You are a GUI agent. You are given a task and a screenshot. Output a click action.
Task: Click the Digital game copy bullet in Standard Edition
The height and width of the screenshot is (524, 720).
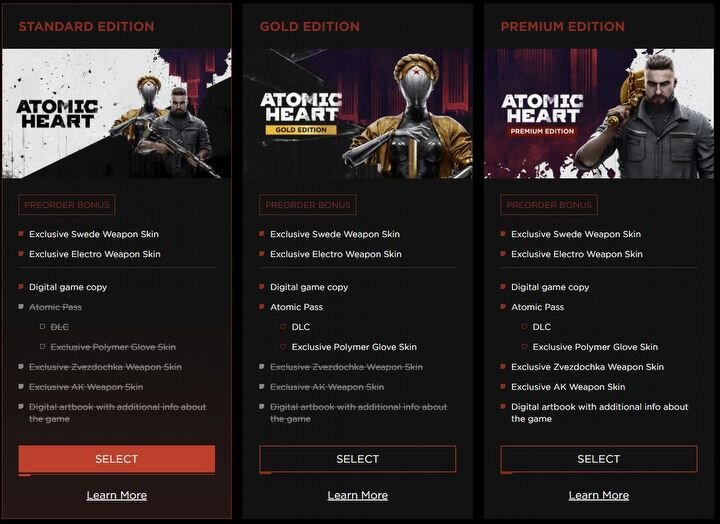click(68, 287)
